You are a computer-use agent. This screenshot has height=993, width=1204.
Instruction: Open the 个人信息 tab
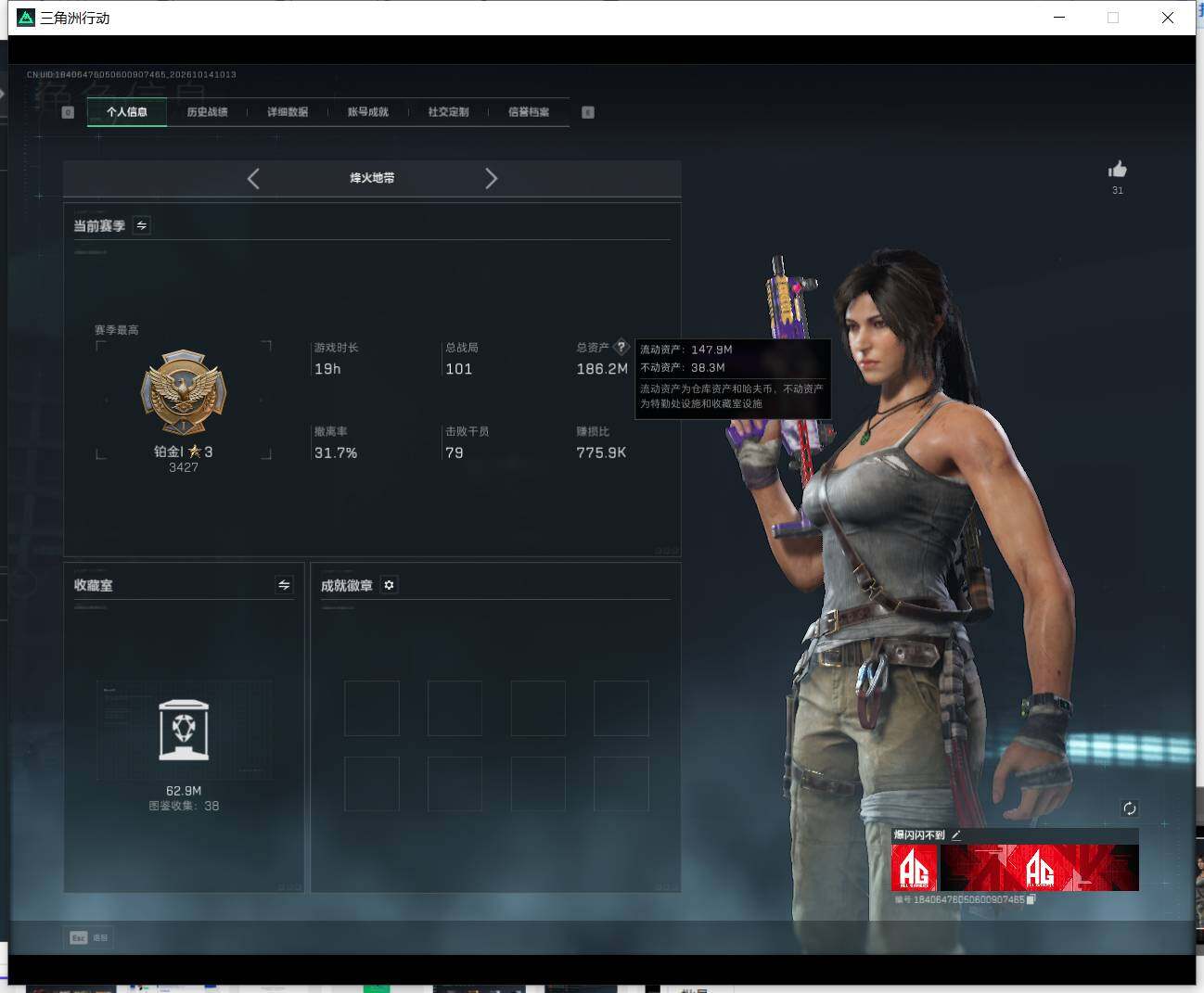[127, 112]
